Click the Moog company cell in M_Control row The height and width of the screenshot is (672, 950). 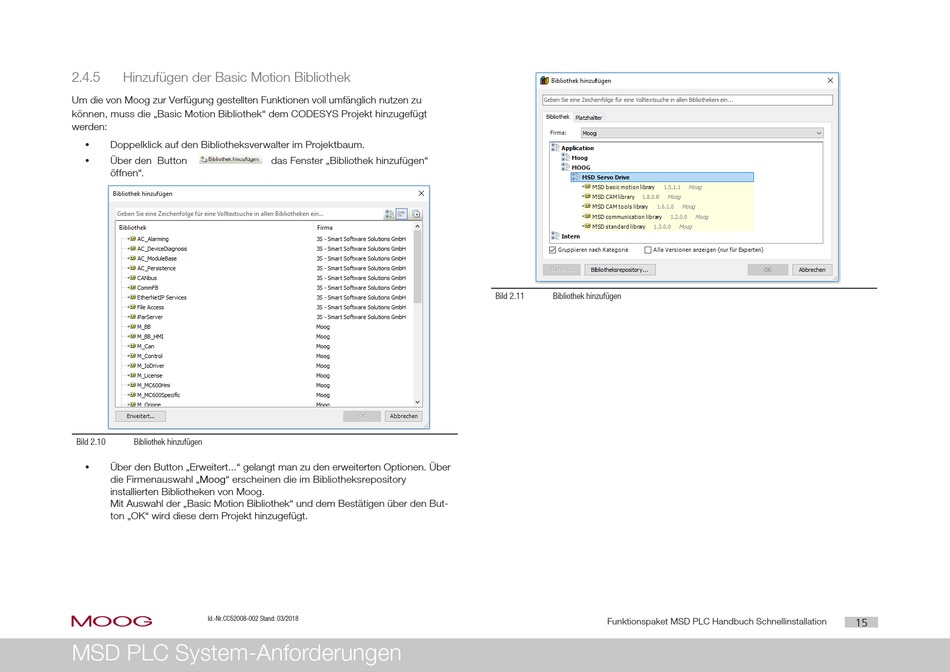pyautogui.click(x=323, y=356)
